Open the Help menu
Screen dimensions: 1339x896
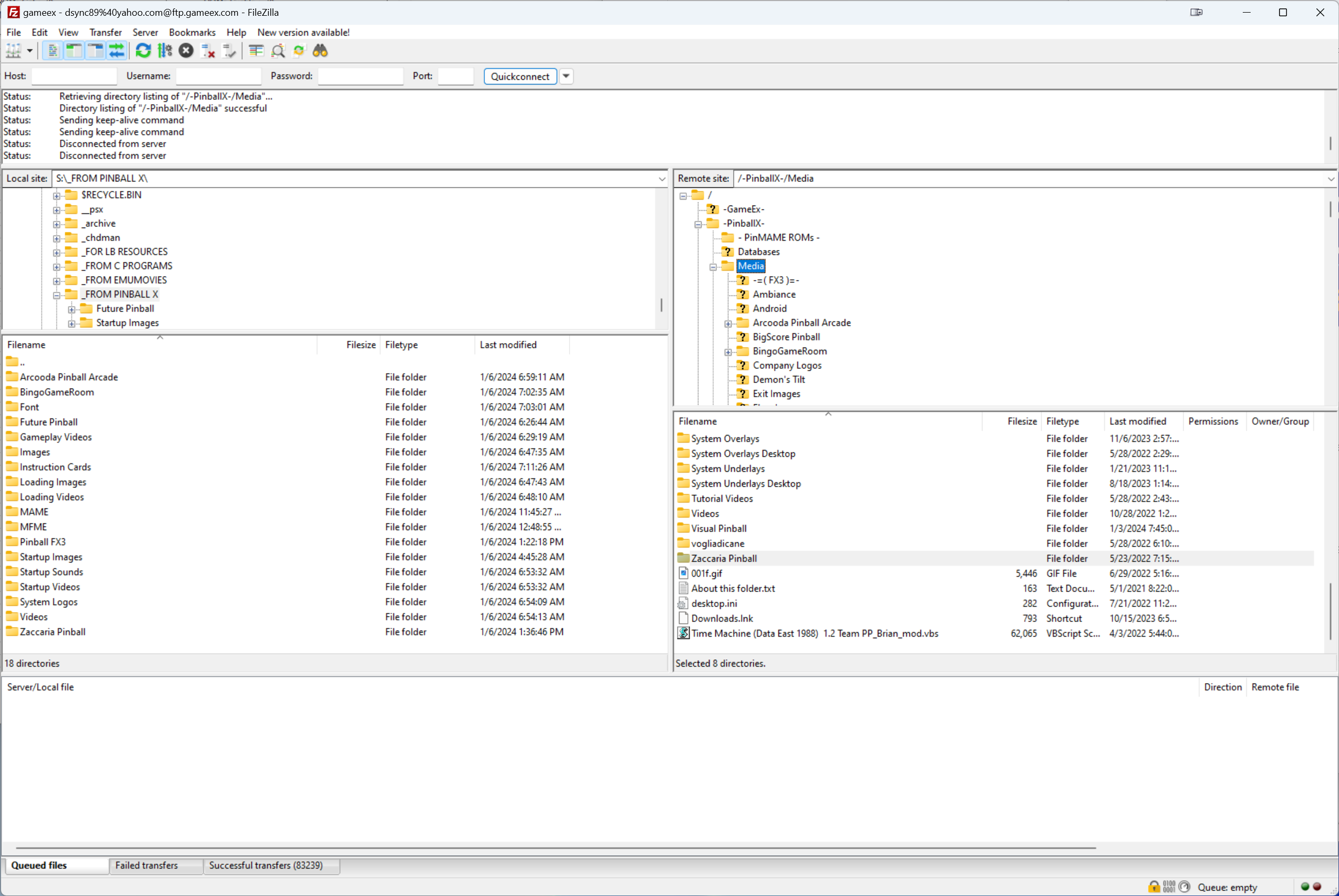tap(236, 32)
